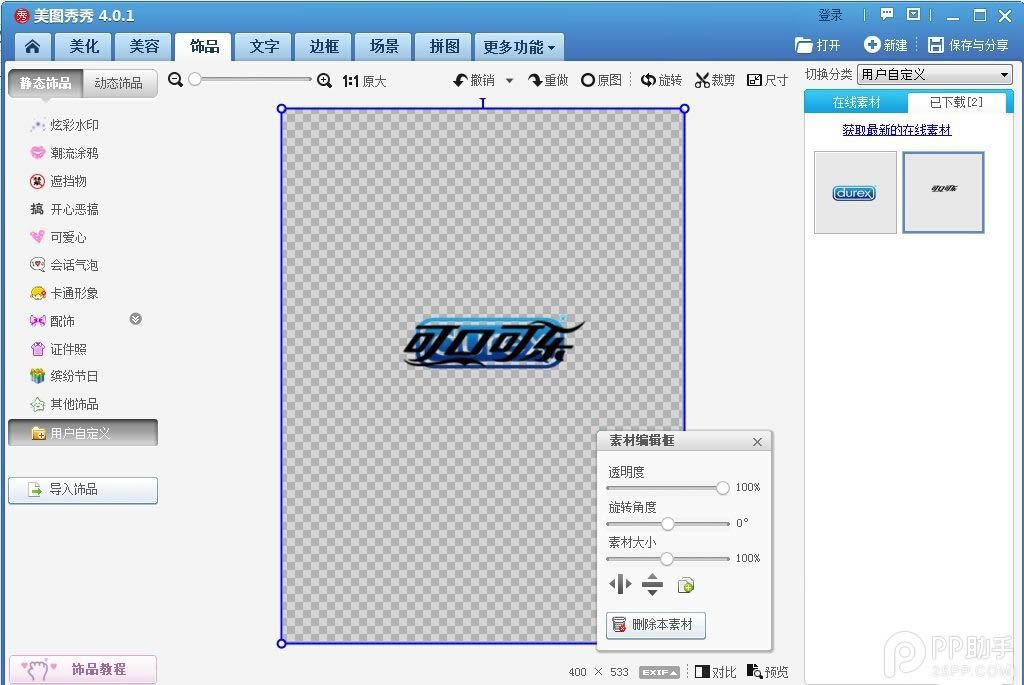Expand the 更多功能 dropdown menu
This screenshot has height=685, width=1024.
tap(519, 46)
